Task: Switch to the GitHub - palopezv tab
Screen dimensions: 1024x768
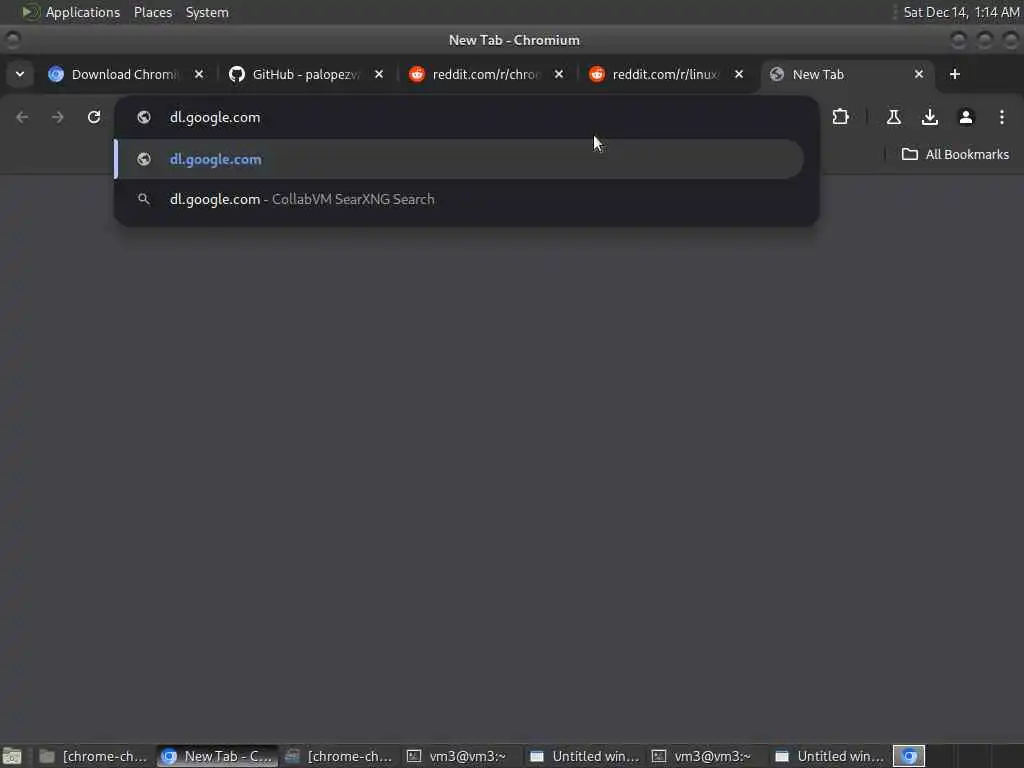Action: click(304, 74)
